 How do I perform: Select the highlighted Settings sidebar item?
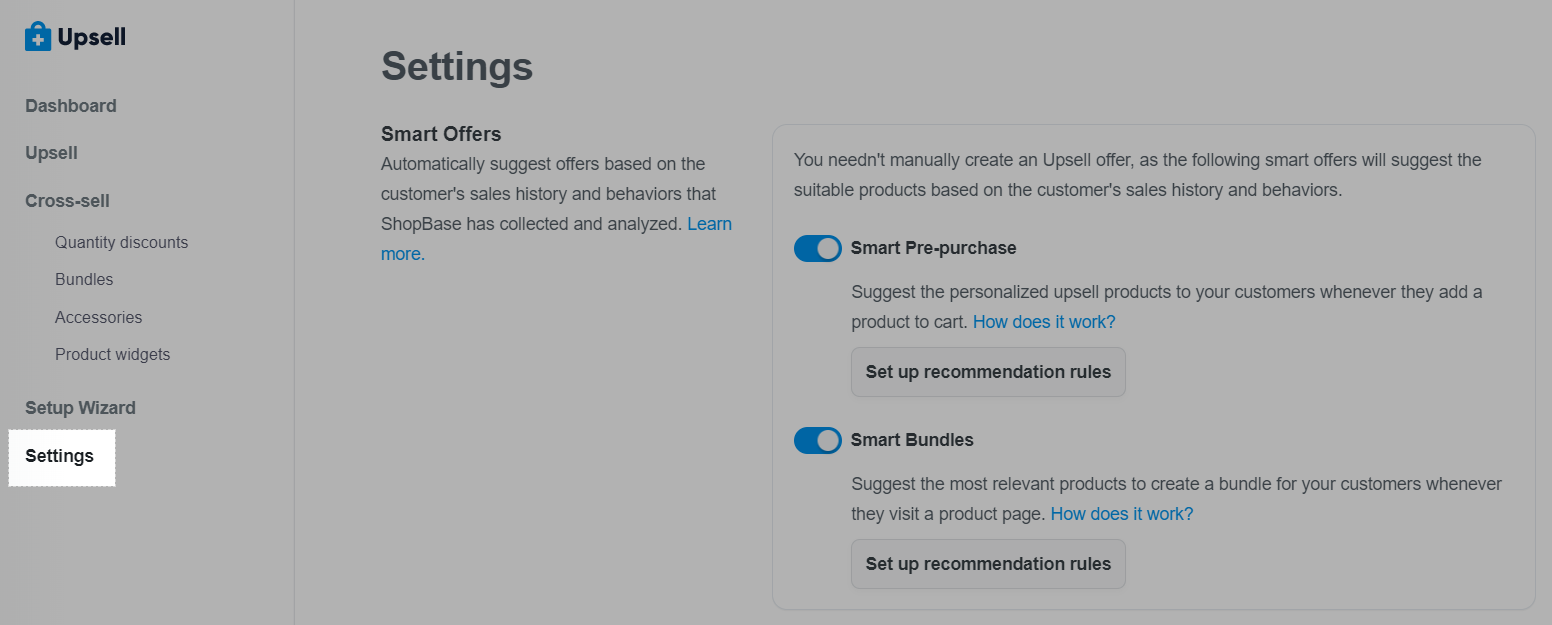tap(60, 456)
